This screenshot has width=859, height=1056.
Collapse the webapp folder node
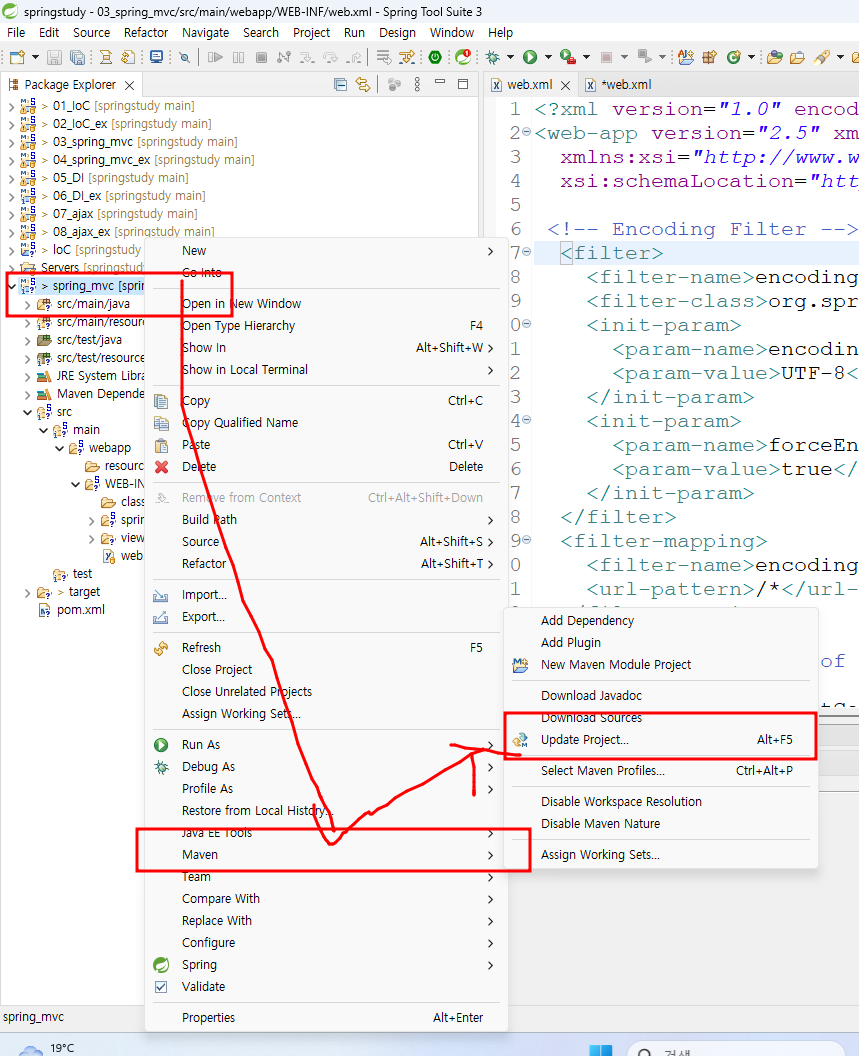click(60, 449)
